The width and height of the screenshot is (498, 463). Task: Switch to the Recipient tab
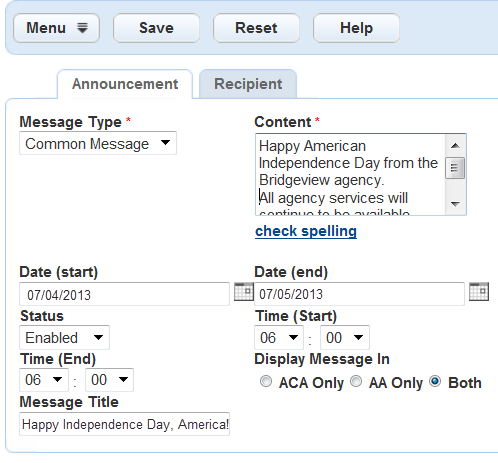pos(248,84)
